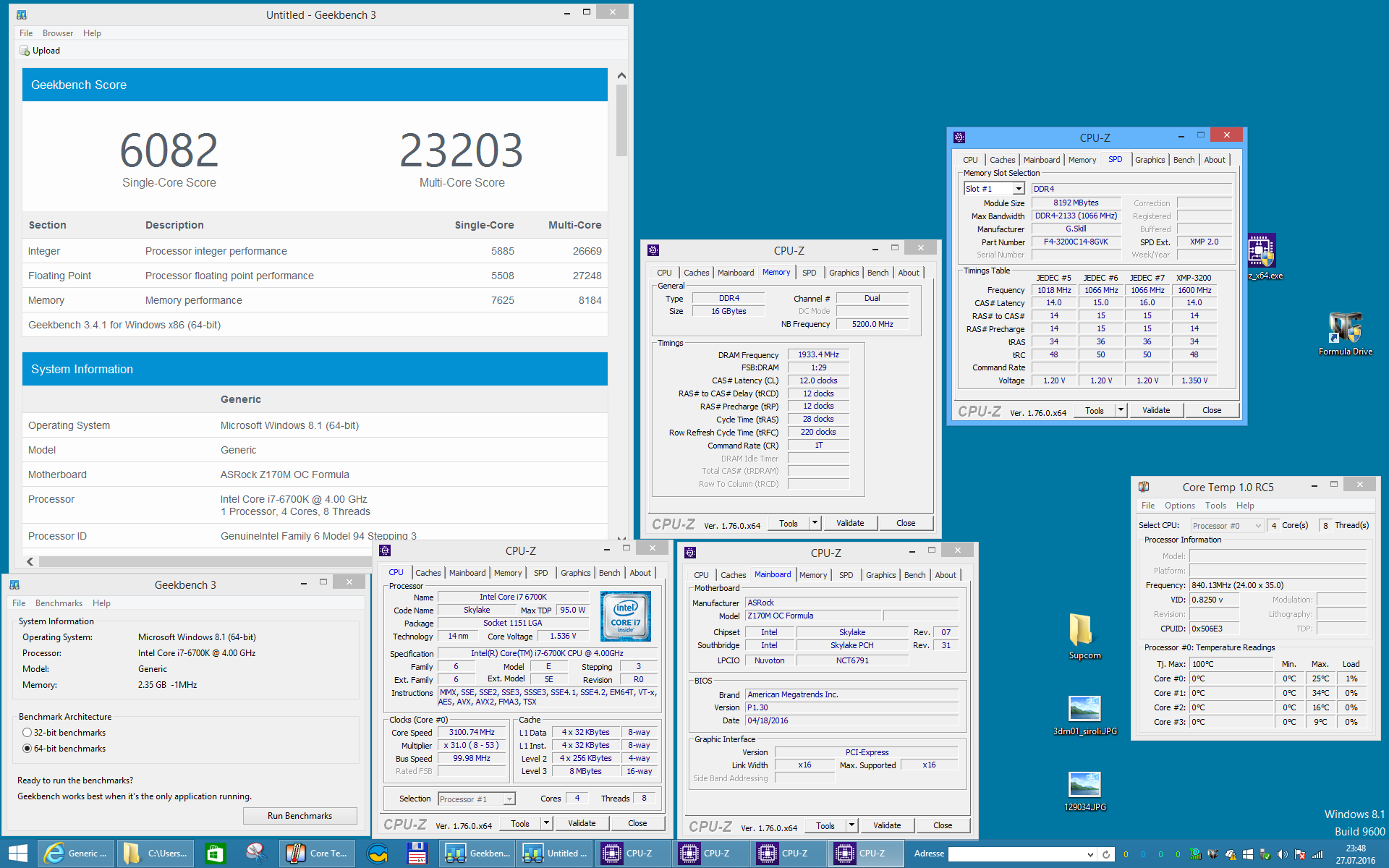Image resolution: width=1389 pixels, height=868 pixels.
Task: Click Intel Core i7 logo in CPU-Z
Action: point(625,616)
